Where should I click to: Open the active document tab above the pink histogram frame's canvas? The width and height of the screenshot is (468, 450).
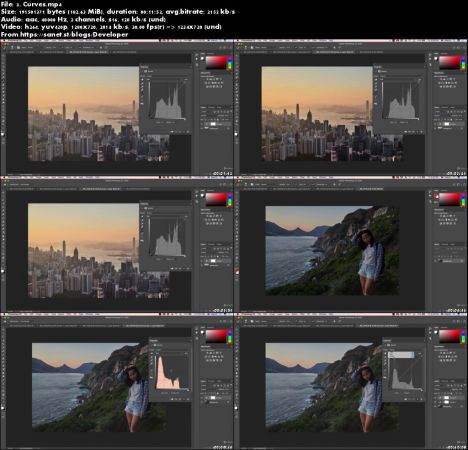(x=144, y=326)
